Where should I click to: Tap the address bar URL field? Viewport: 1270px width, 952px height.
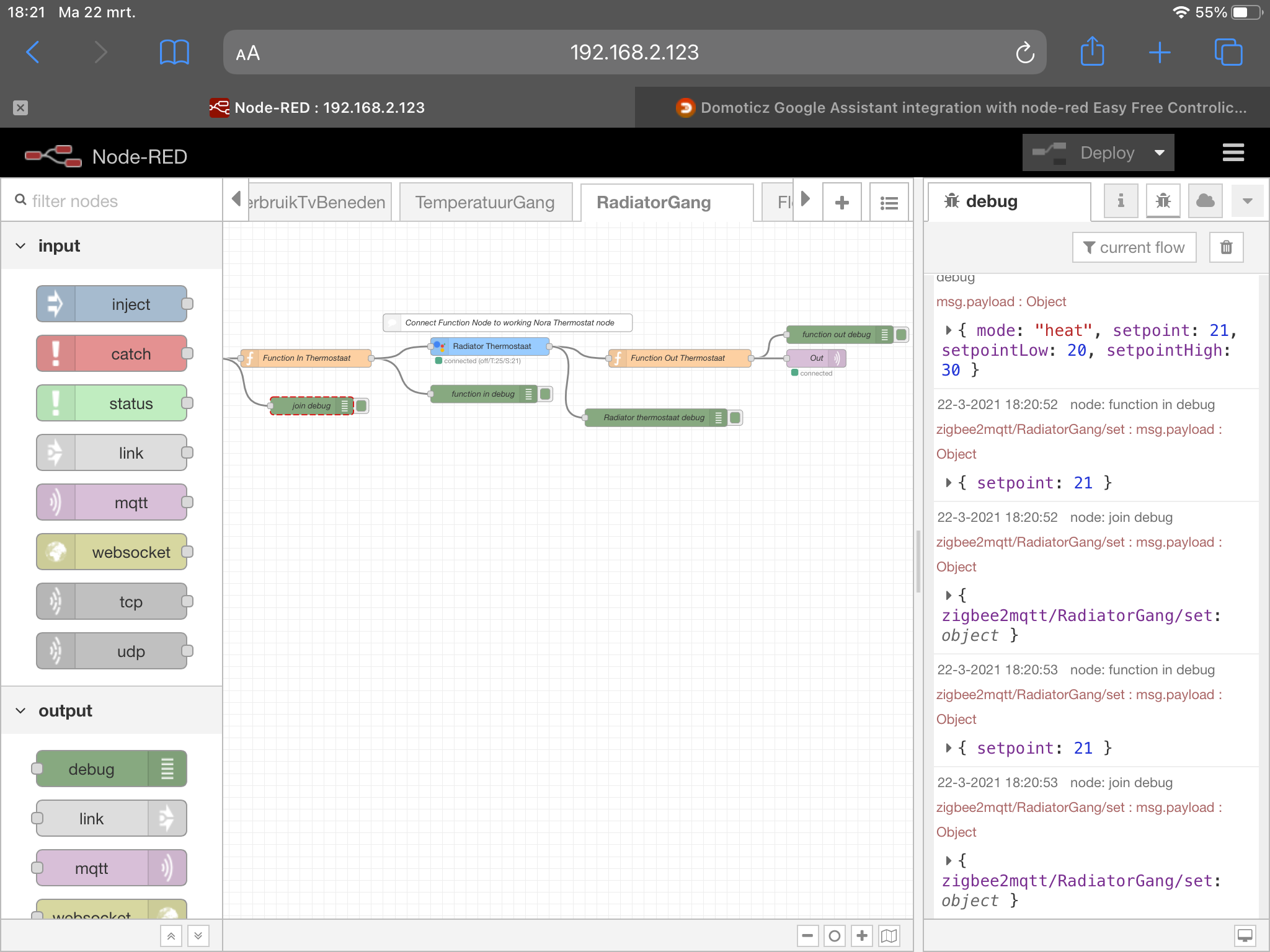[x=634, y=53]
